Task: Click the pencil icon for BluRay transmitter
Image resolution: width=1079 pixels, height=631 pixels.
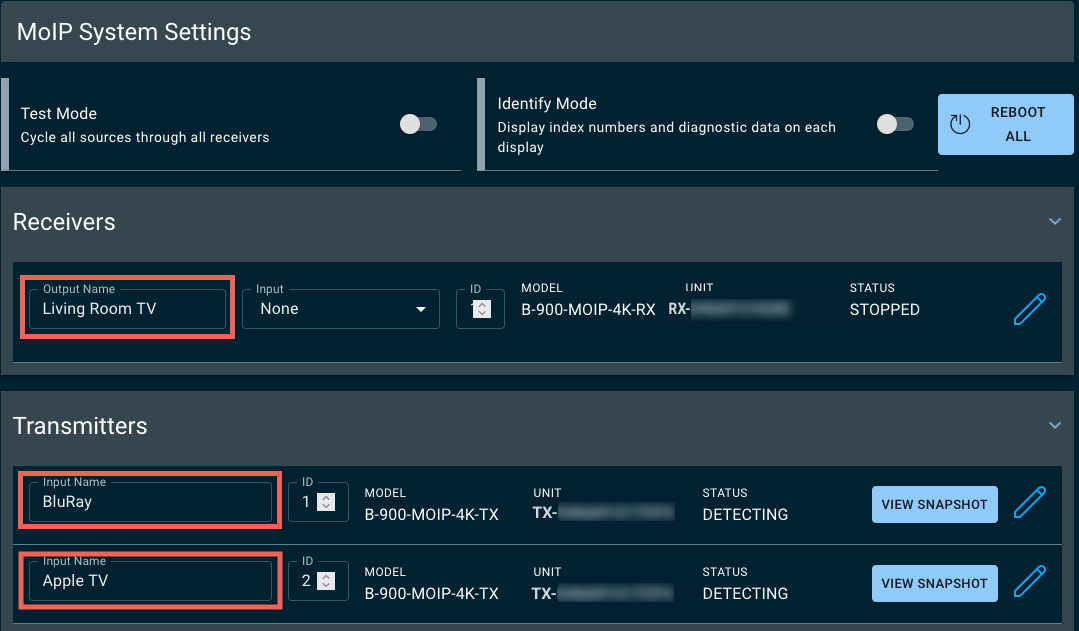Action: [x=1030, y=503]
